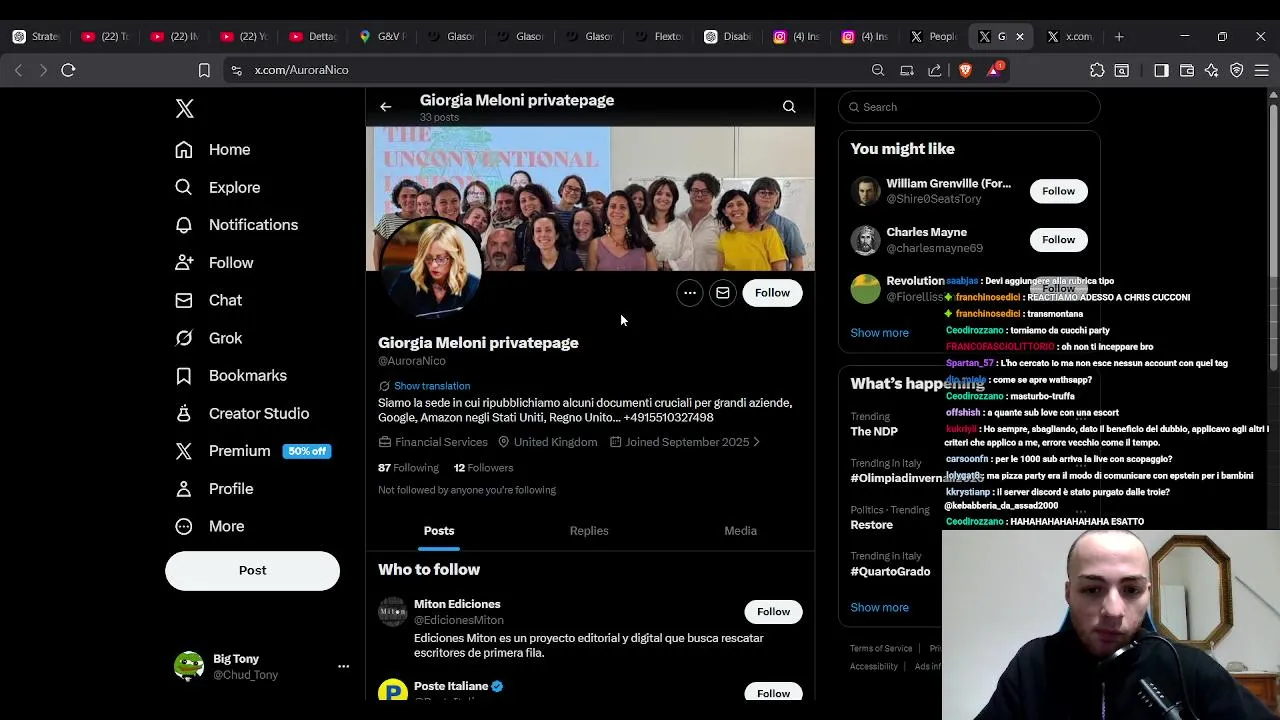Click the white Post button
This screenshot has height=720, width=1280.
252,570
